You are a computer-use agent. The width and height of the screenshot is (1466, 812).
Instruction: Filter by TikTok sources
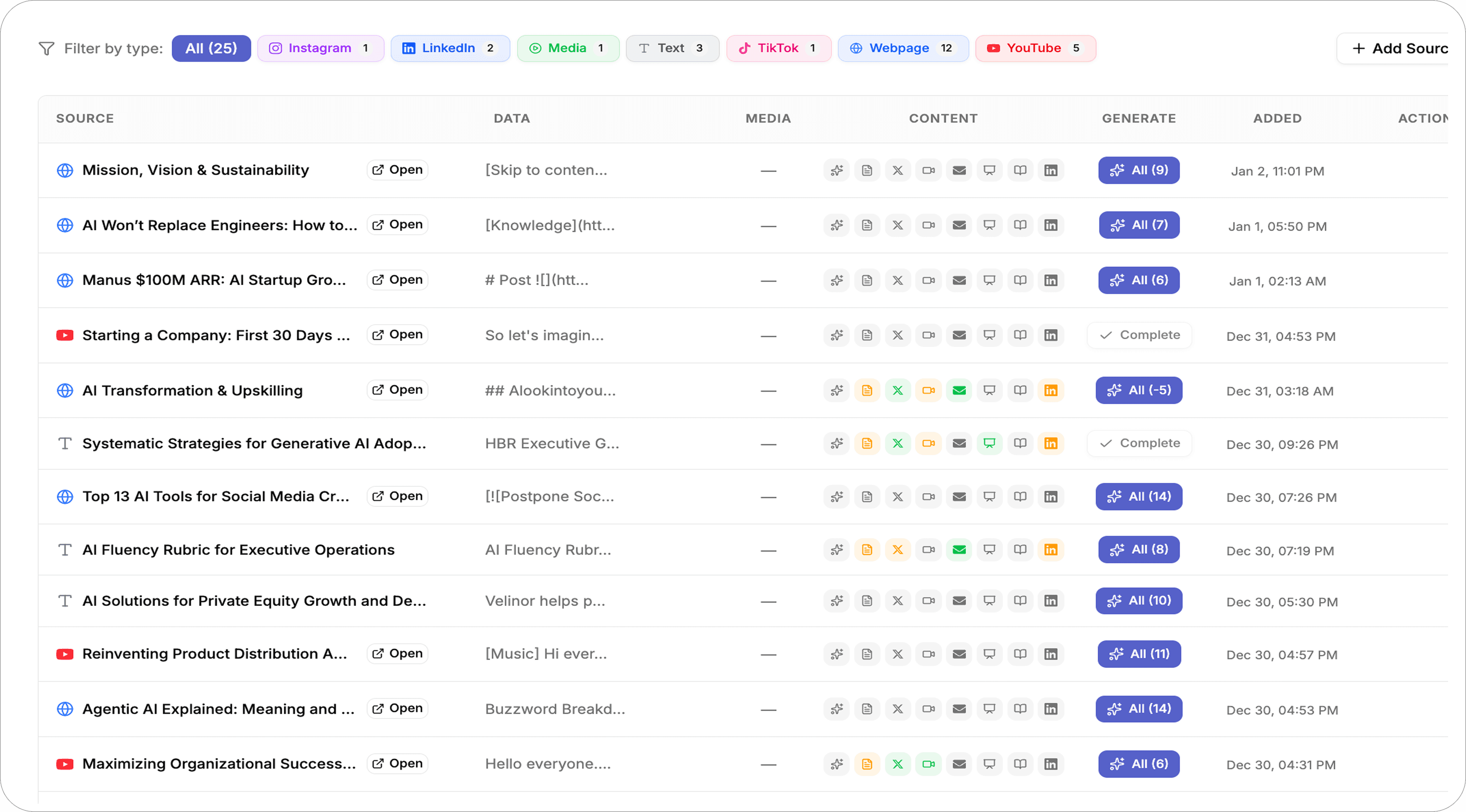point(778,48)
